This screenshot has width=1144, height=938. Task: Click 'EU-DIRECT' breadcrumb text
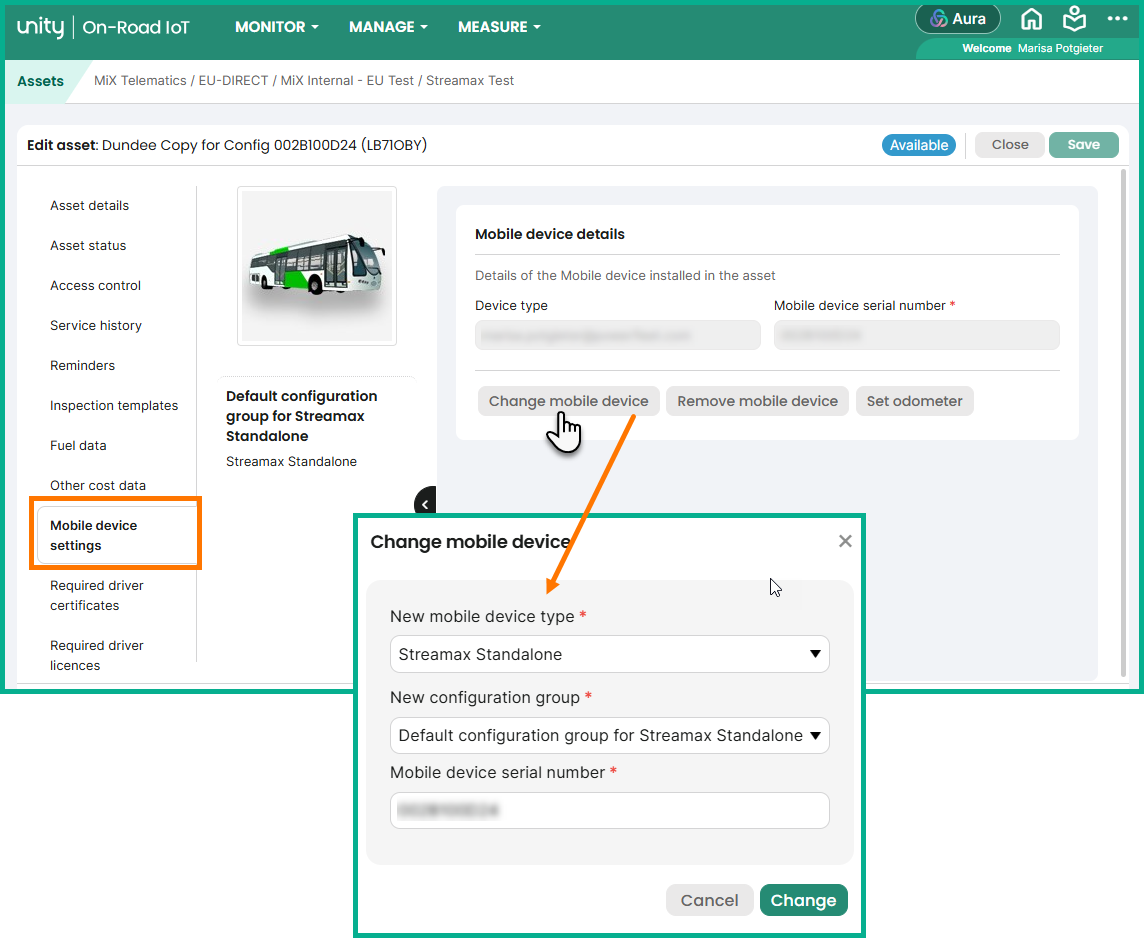coord(233,81)
